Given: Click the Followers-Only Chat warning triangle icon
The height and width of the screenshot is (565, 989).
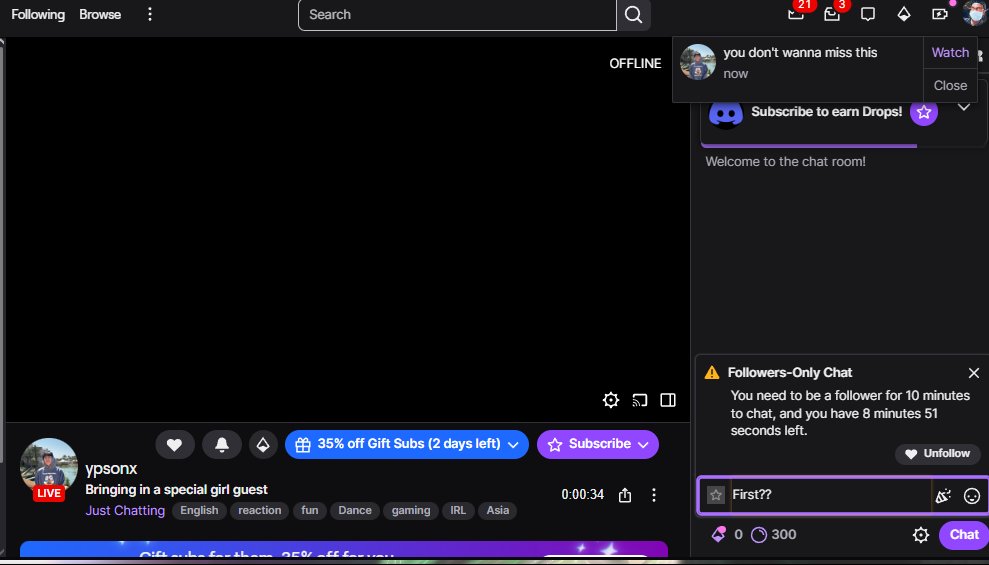Looking at the screenshot, I should point(711,372).
